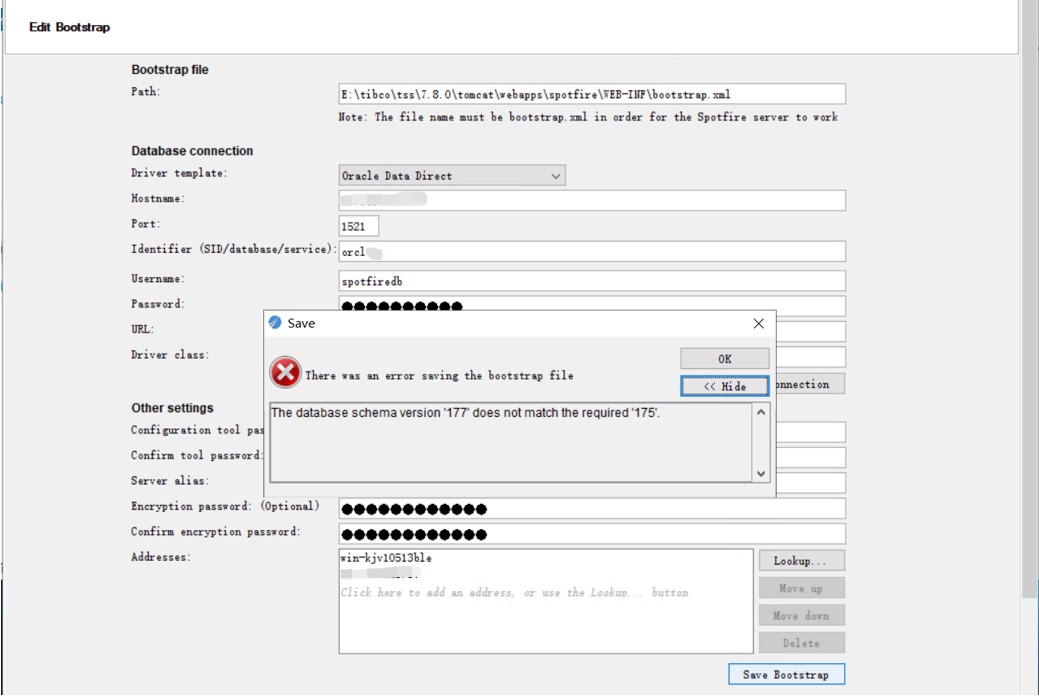The width and height of the screenshot is (1039, 699).
Task: Click the Server alias label
Action: point(170,480)
